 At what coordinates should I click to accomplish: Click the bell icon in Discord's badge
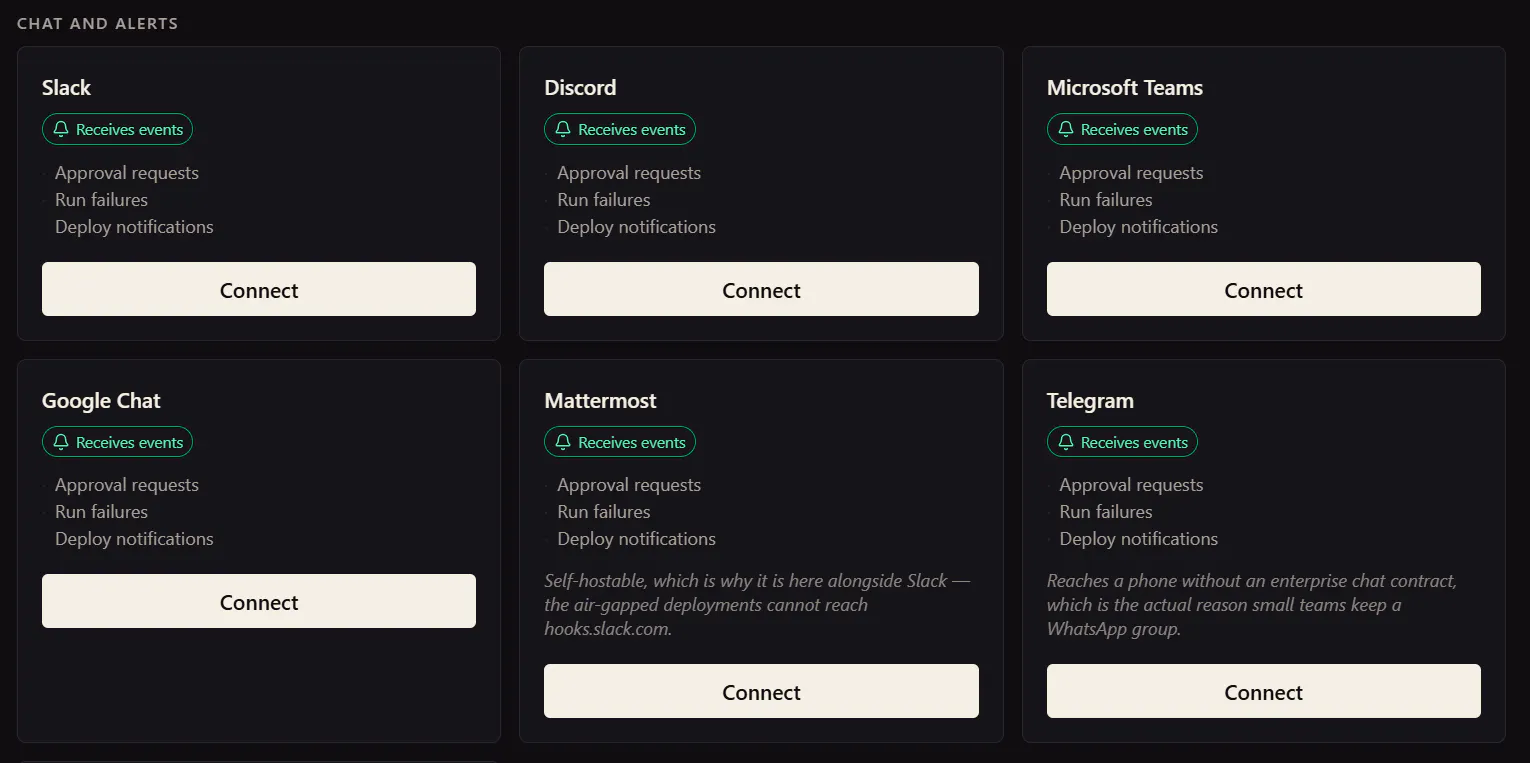point(563,129)
